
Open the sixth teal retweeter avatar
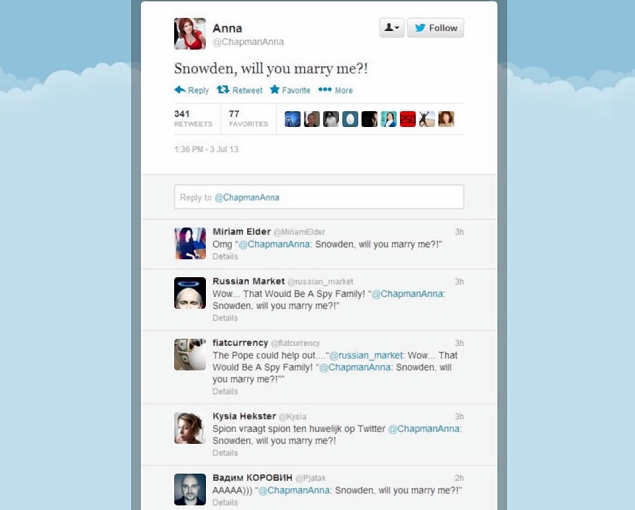pyautogui.click(x=388, y=119)
